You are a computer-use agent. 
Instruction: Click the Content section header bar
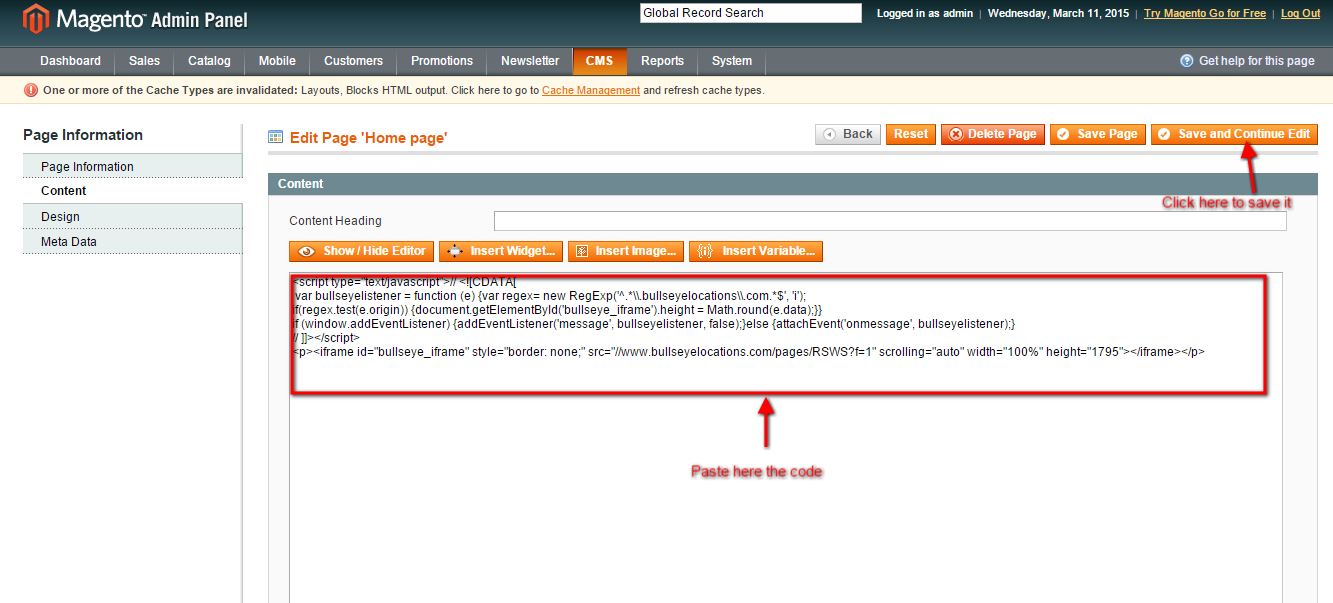click(793, 184)
